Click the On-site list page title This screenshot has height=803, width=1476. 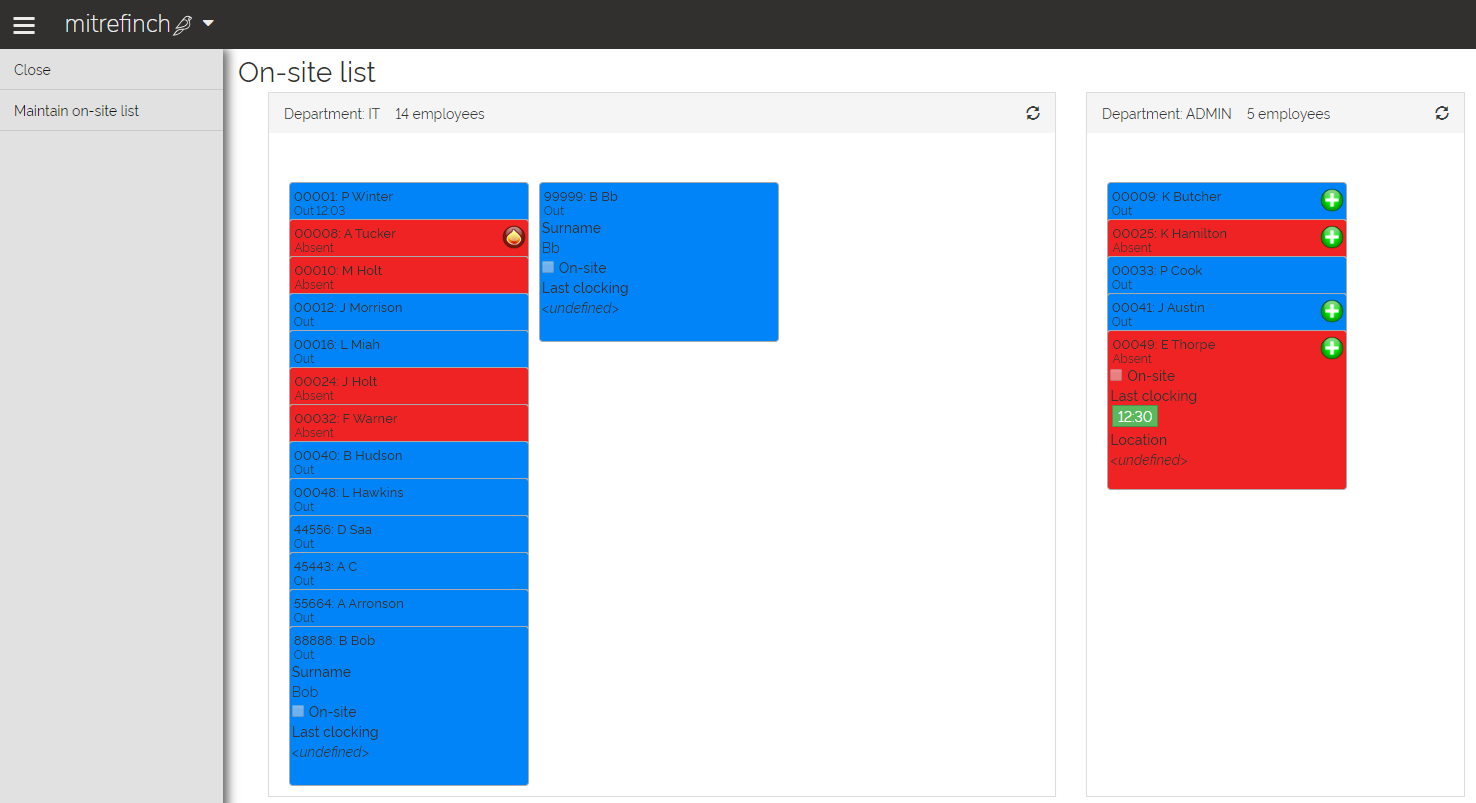(307, 72)
